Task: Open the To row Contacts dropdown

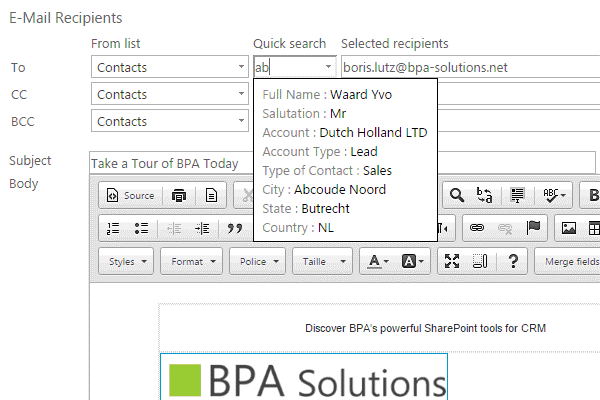Action: click(x=170, y=67)
